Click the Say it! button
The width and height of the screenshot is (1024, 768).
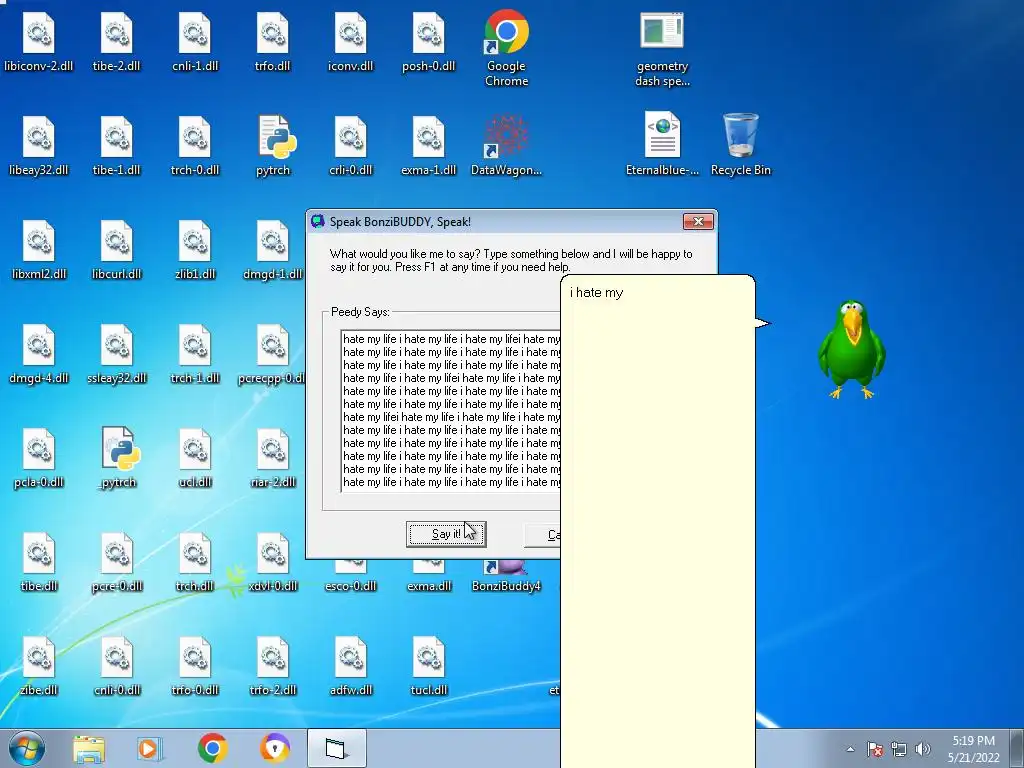446,534
